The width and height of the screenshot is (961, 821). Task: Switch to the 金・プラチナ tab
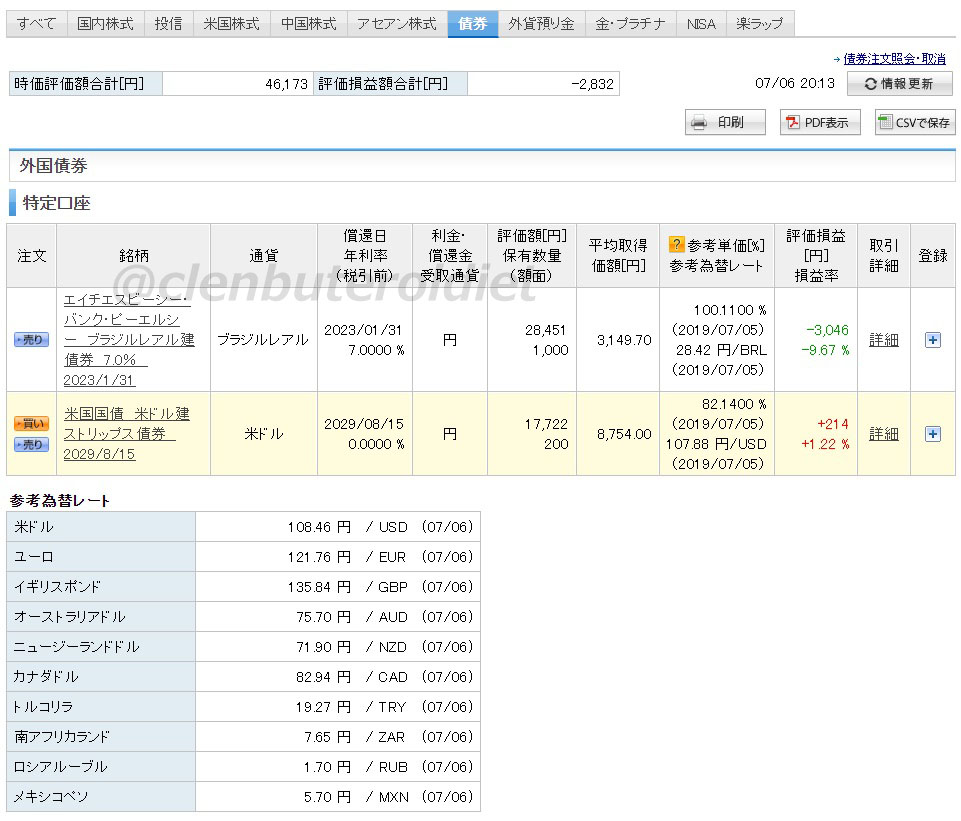click(631, 24)
